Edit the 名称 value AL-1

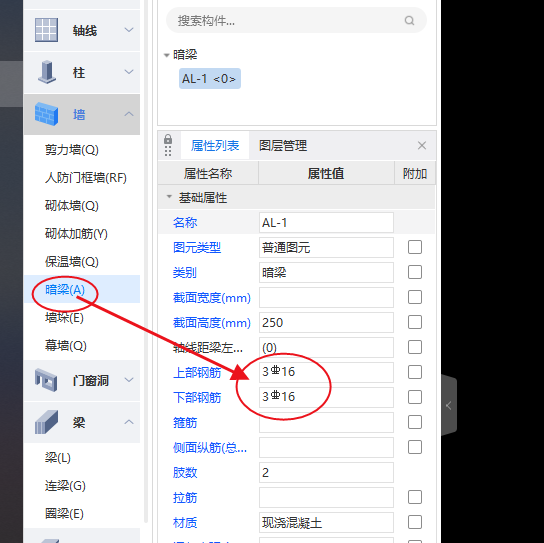326,222
